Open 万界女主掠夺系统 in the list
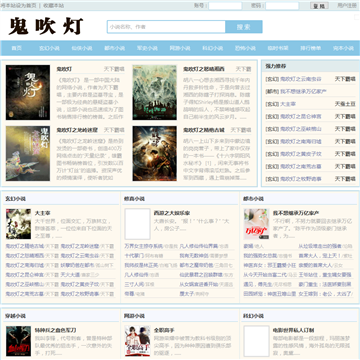The image size is (360, 360). (144, 246)
